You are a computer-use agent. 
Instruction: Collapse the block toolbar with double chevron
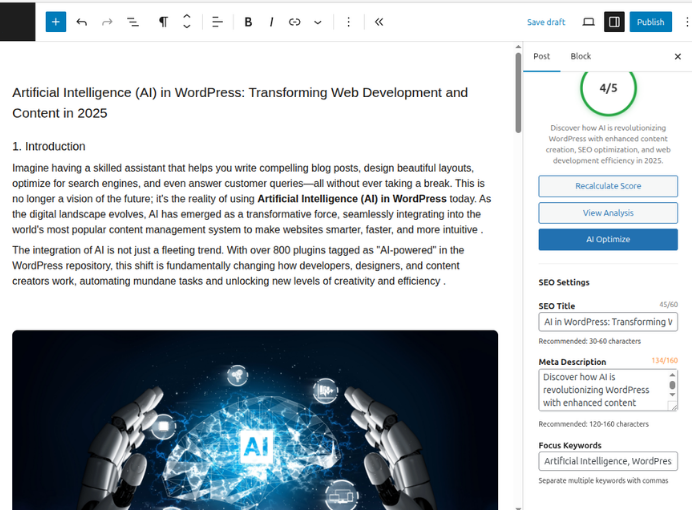379,22
